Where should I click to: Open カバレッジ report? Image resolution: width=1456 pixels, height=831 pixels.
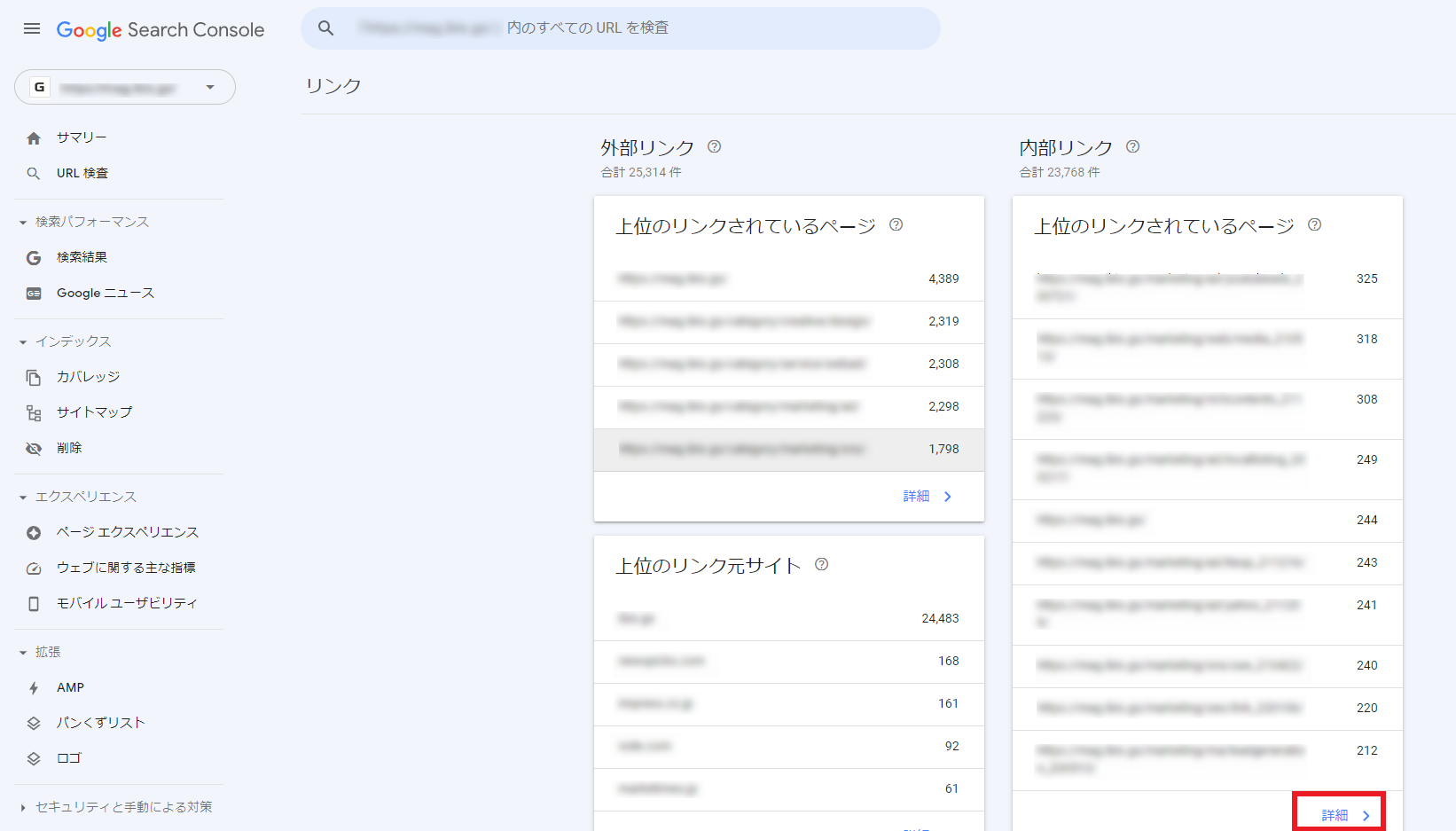pos(88,377)
